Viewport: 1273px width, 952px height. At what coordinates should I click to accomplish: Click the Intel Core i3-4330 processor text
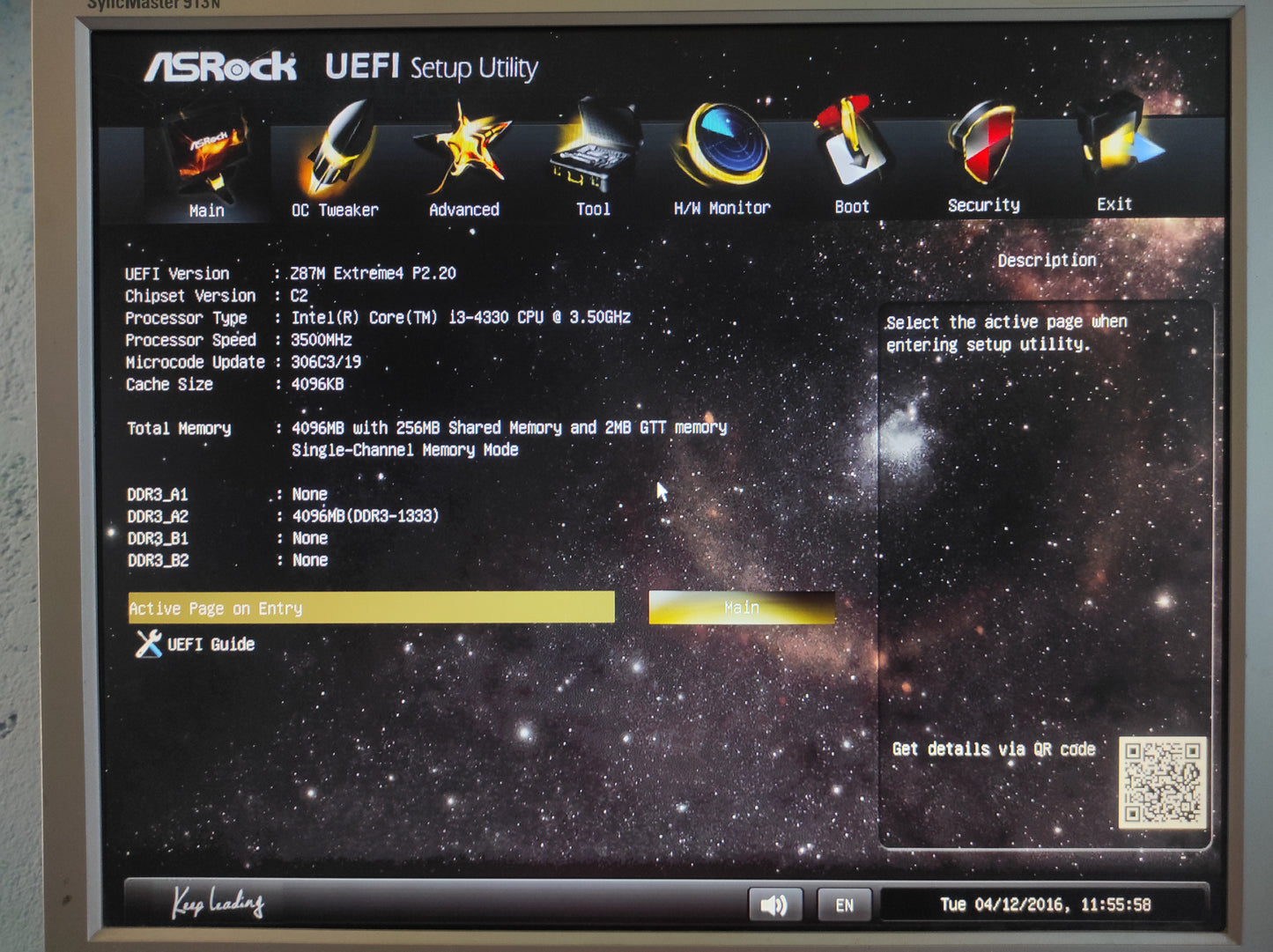pos(461,317)
